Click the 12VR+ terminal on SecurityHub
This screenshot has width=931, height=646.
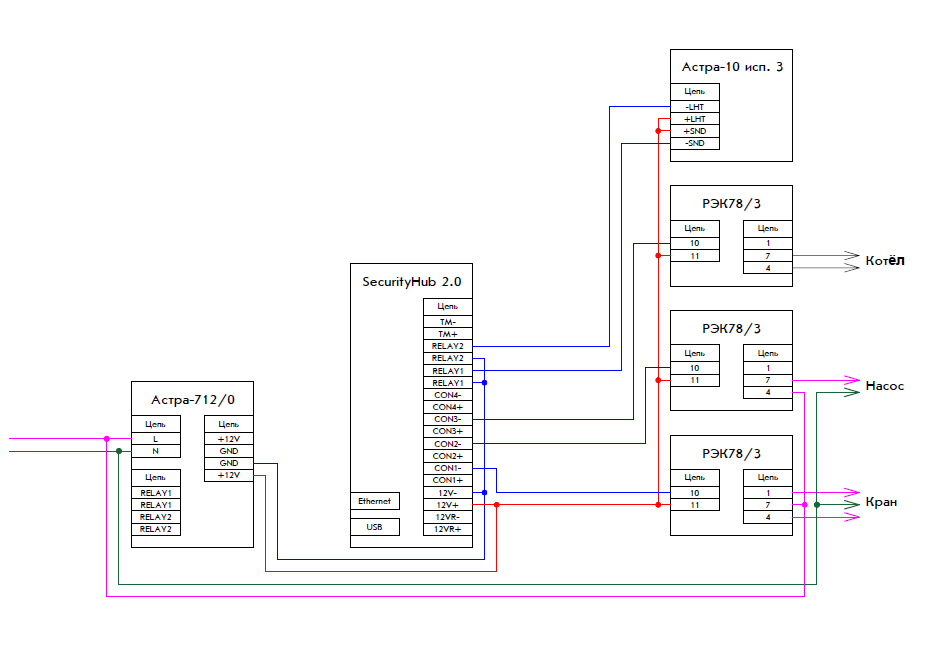[447, 529]
